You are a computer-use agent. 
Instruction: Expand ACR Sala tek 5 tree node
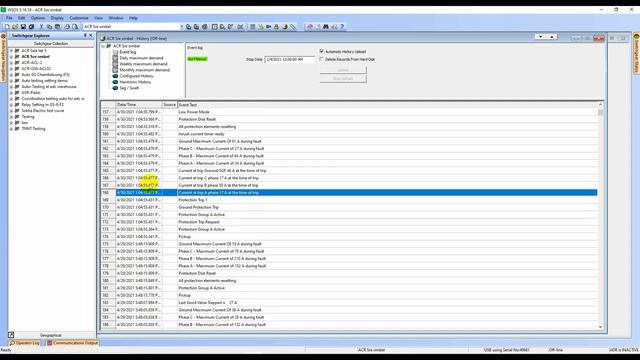coord(11,51)
